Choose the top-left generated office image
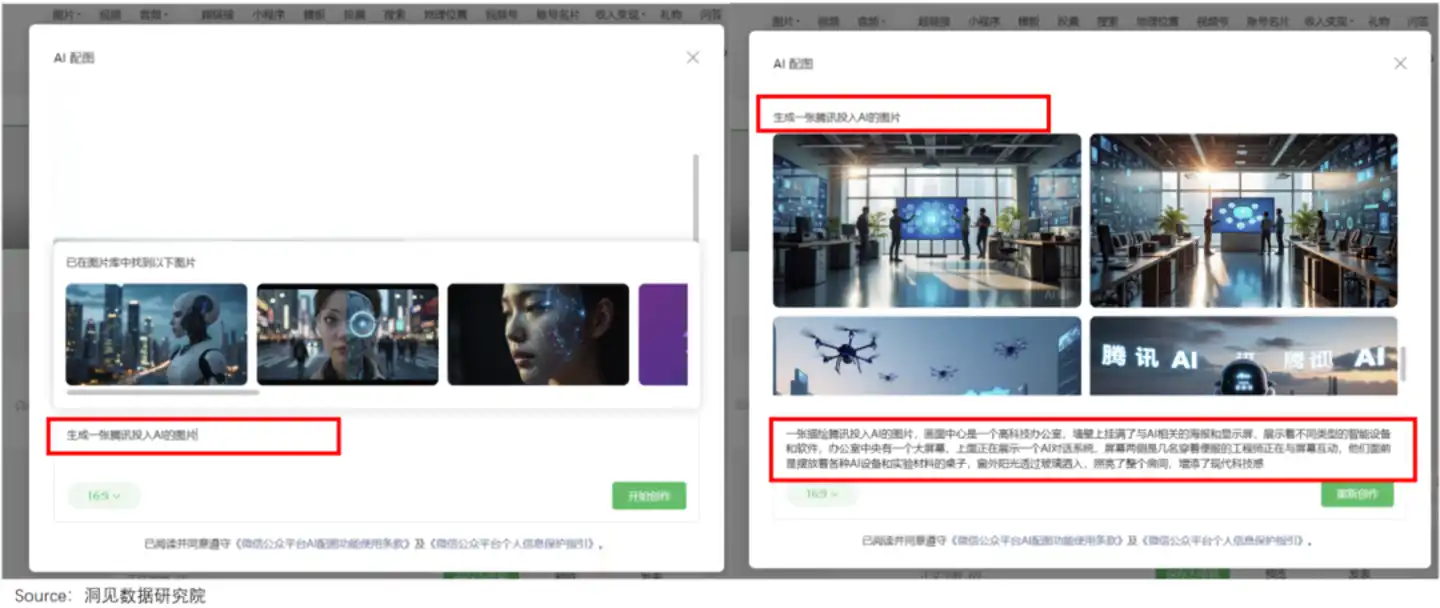Screen dimensions: 1440x608 [x=927, y=220]
